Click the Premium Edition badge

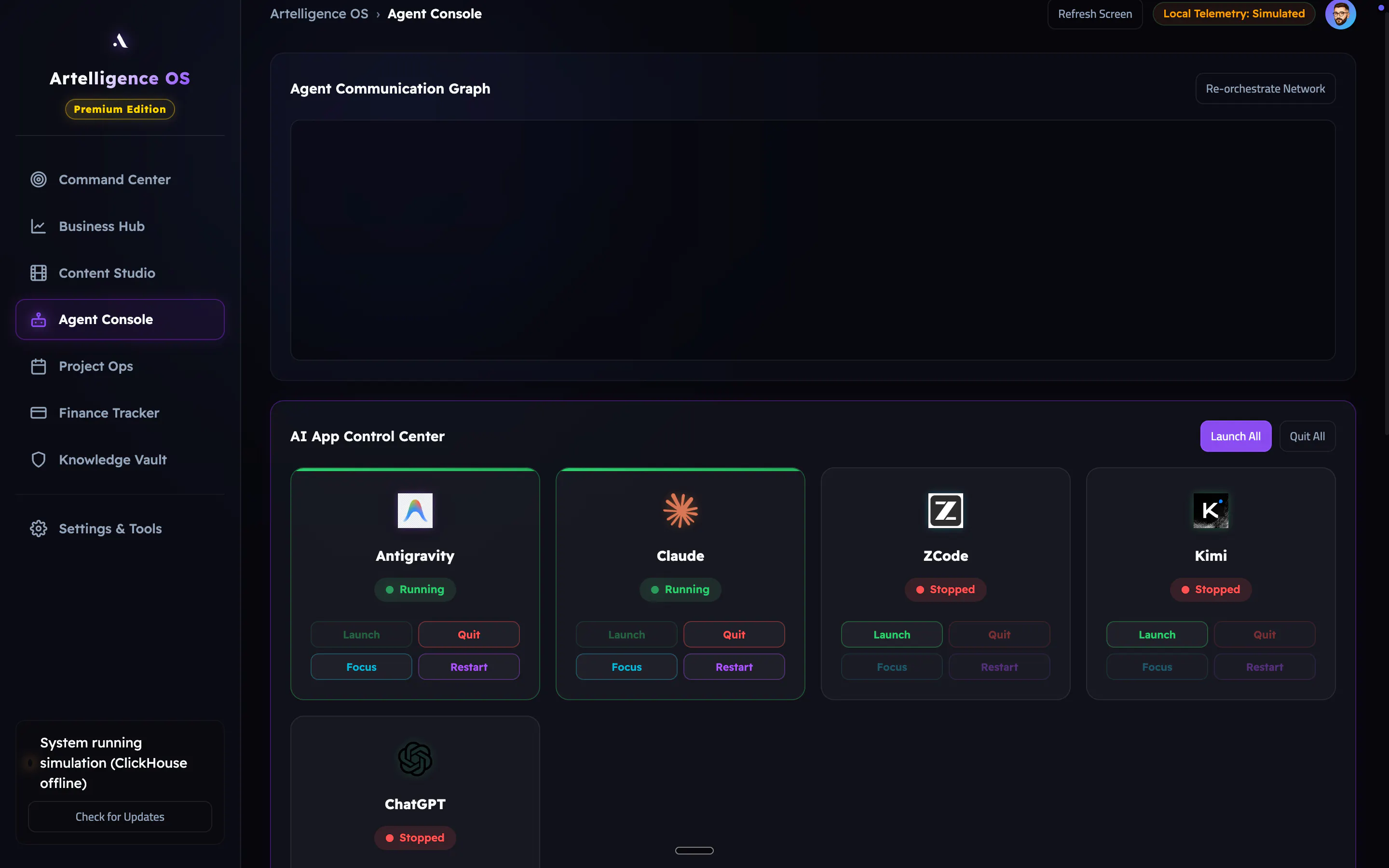click(x=120, y=109)
